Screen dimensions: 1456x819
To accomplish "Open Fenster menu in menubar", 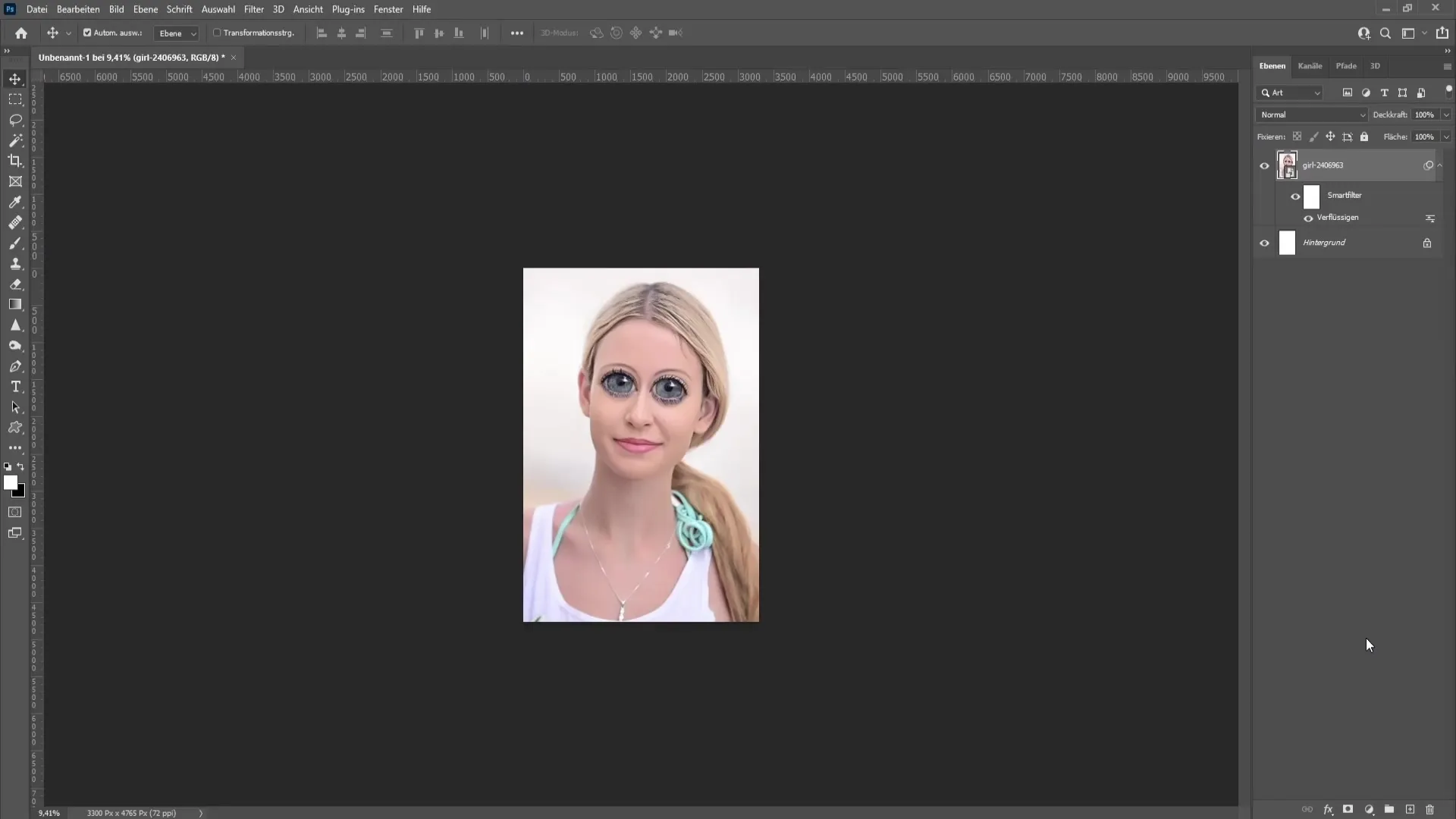I will pyautogui.click(x=388, y=9).
